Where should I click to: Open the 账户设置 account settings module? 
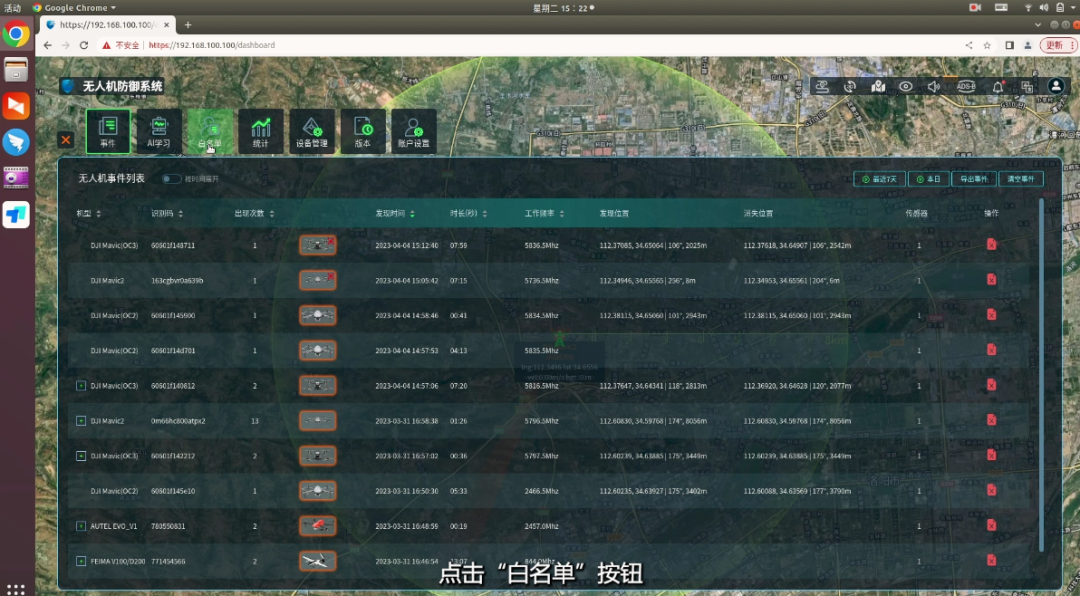[413, 131]
